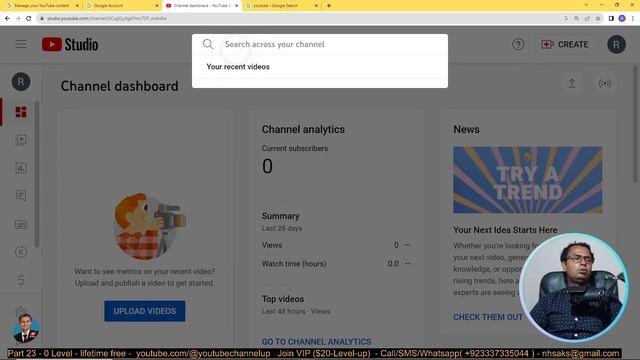Click the upload arrow icon on dashboard
The height and width of the screenshot is (360, 640).
coord(572,83)
